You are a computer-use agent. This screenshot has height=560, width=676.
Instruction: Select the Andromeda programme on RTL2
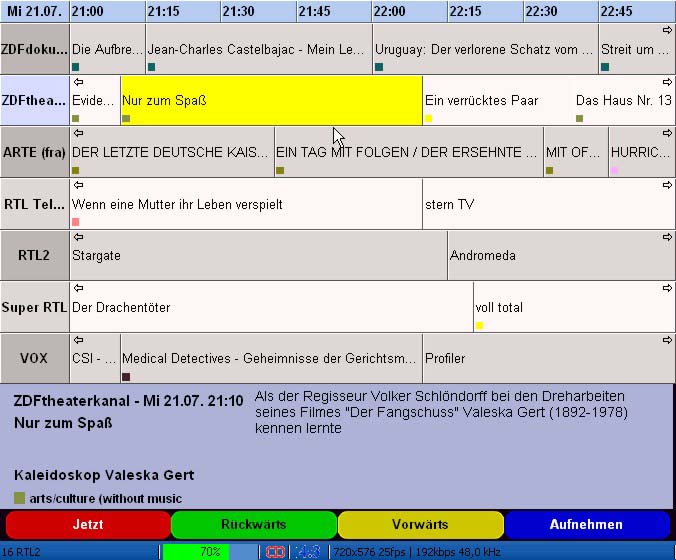561,255
